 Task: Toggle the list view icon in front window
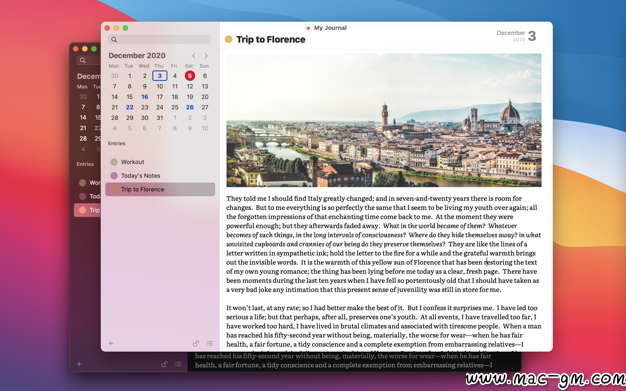pos(210,343)
